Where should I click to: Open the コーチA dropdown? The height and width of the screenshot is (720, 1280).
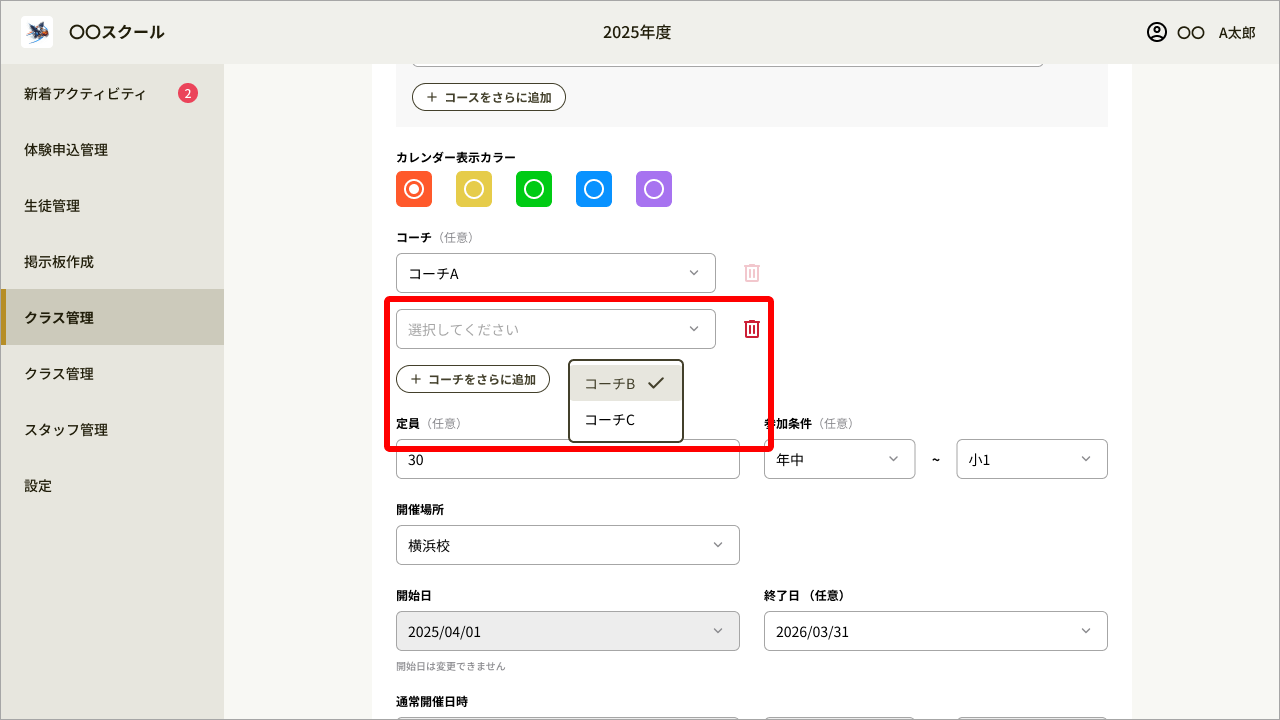(556, 273)
